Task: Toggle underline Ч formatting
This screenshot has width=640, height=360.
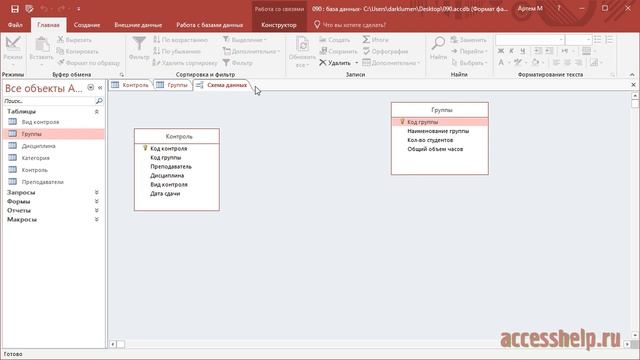Action: [522, 51]
